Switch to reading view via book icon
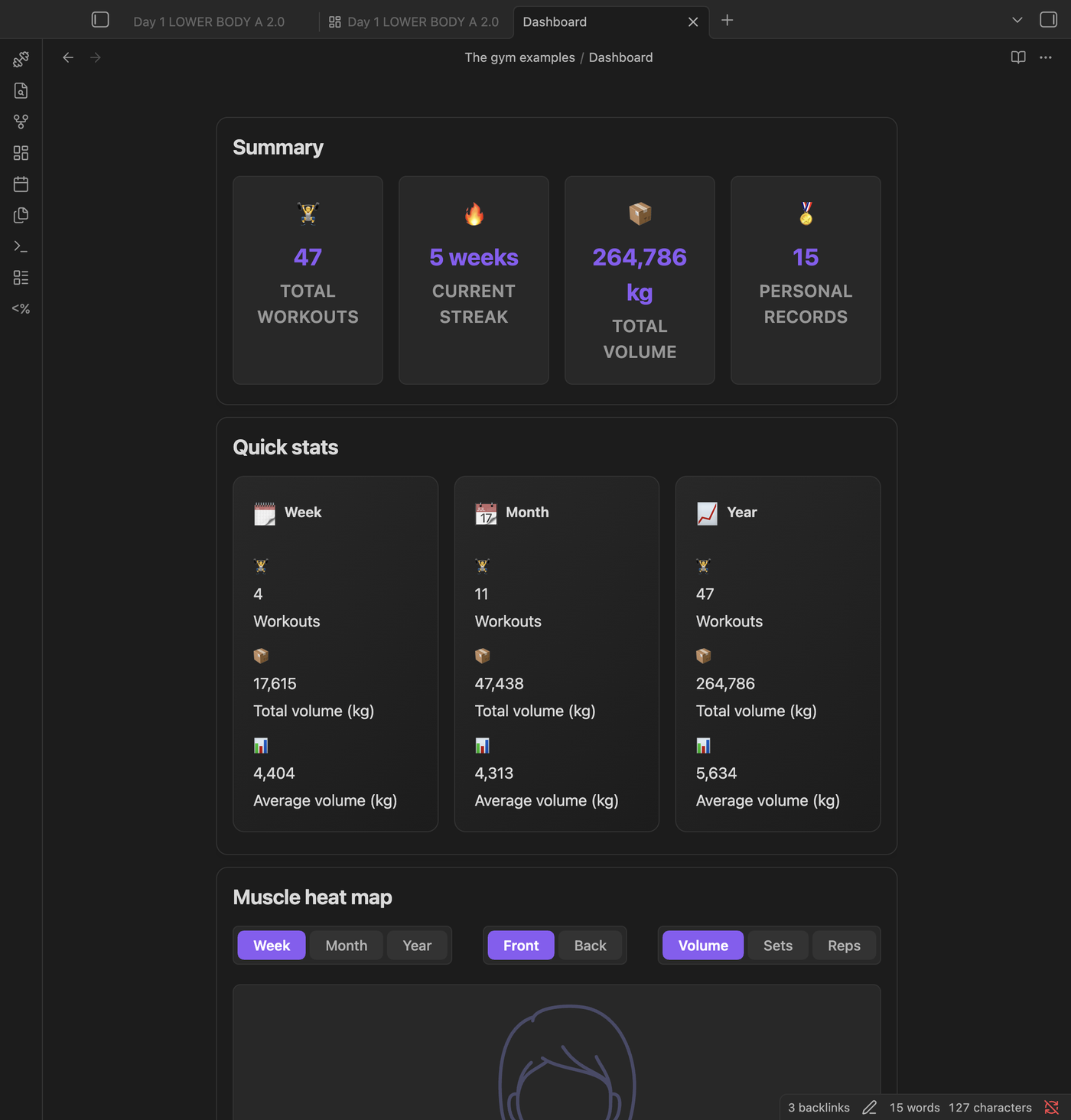This screenshot has width=1071, height=1120. point(1018,57)
